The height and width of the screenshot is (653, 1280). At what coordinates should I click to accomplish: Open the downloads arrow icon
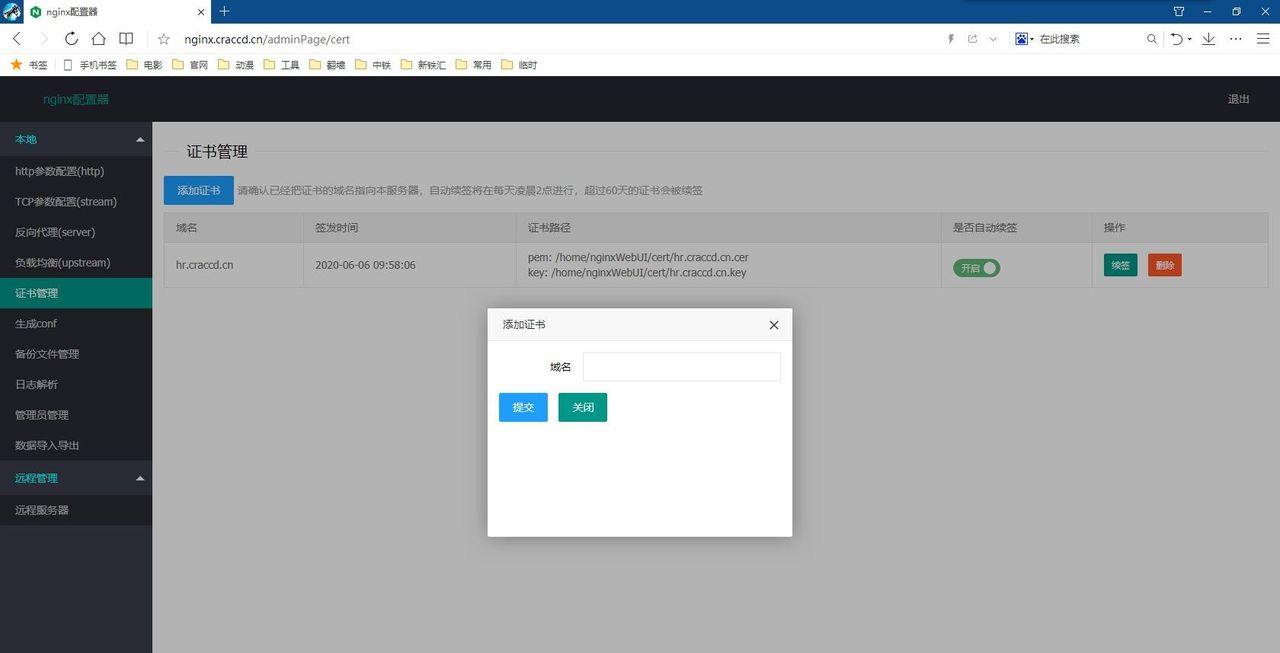click(x=1208, y=39)
